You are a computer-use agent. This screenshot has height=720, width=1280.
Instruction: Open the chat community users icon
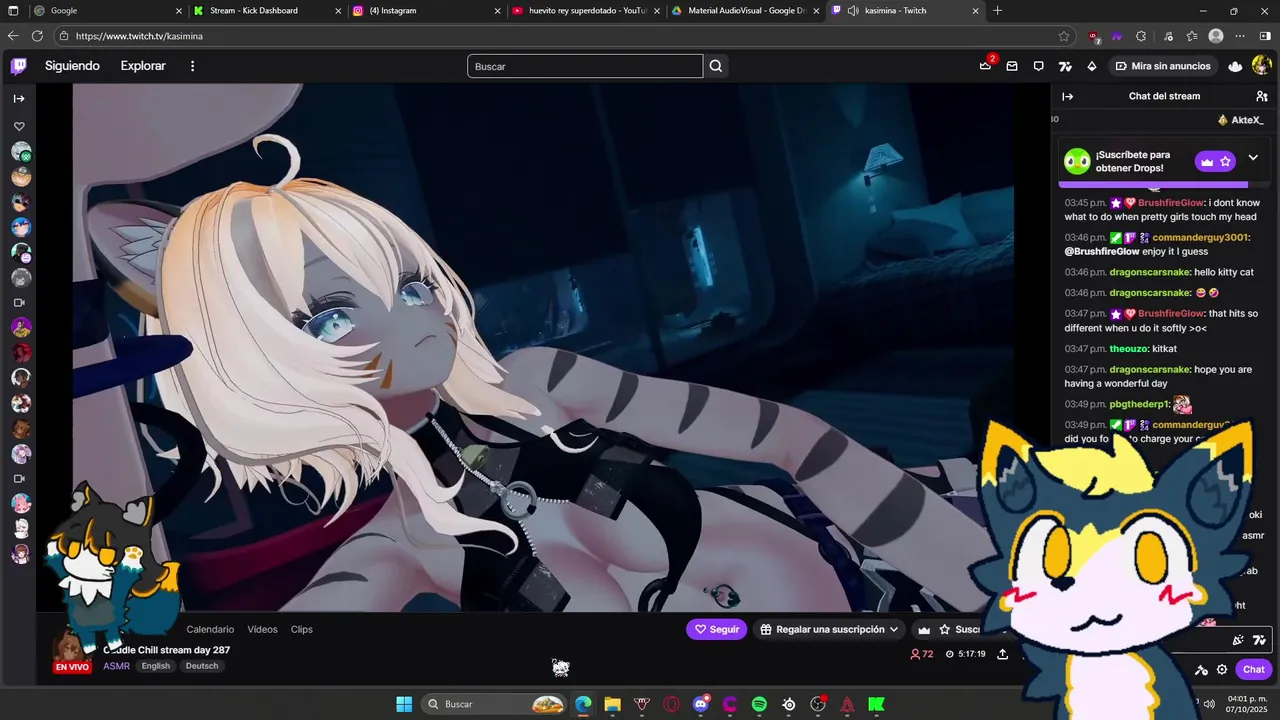pyautogui.click(x=1261, y=96)
